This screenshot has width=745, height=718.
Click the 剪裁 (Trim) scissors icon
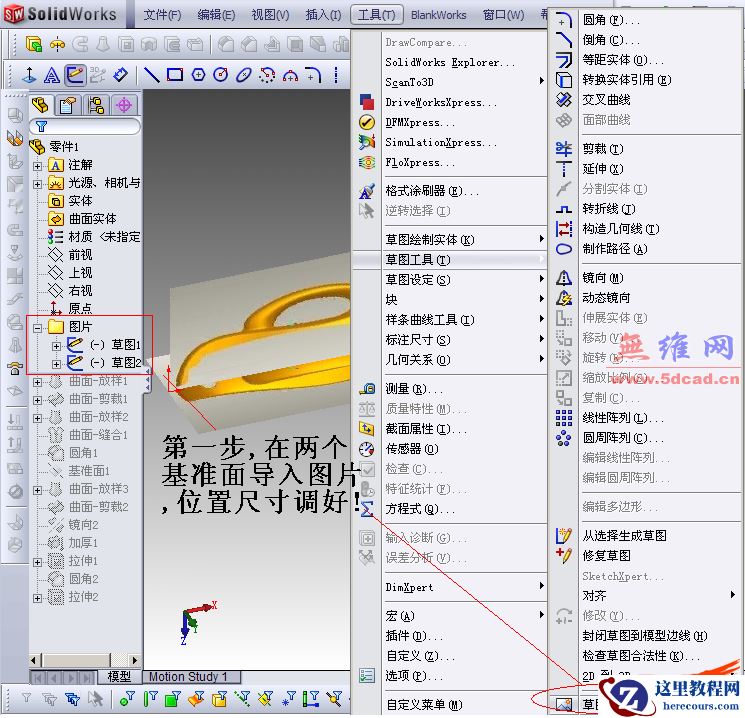[x=564, y=149]
